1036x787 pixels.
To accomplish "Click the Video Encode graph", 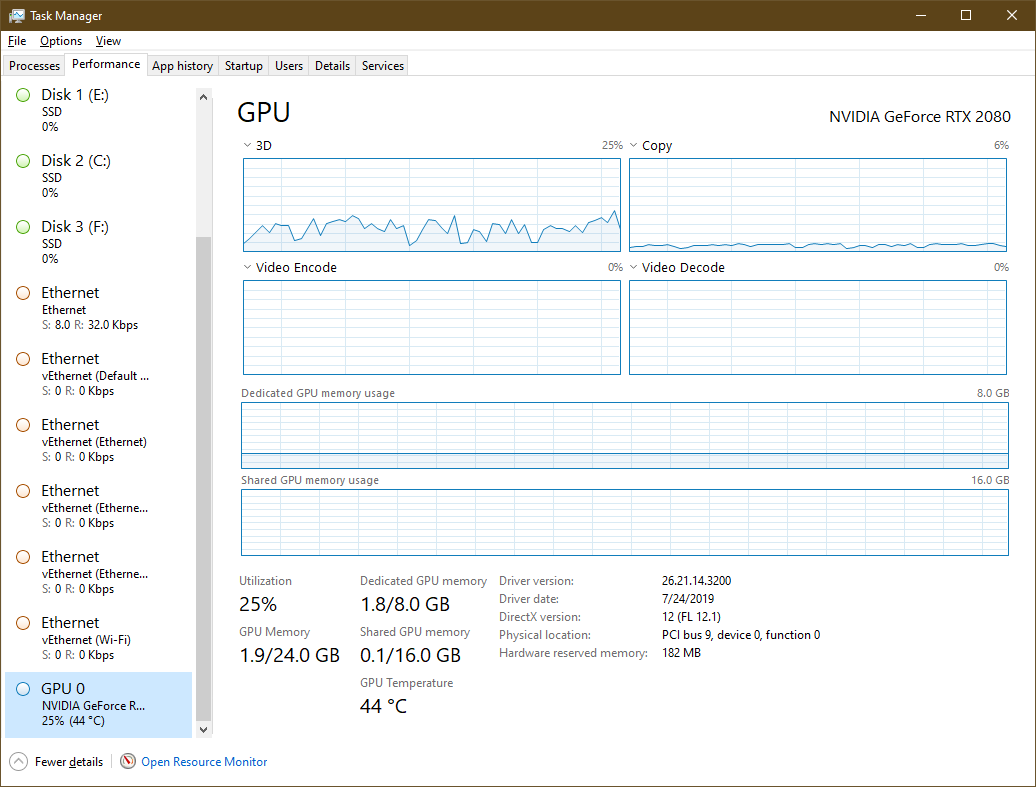I will point(432,328).
